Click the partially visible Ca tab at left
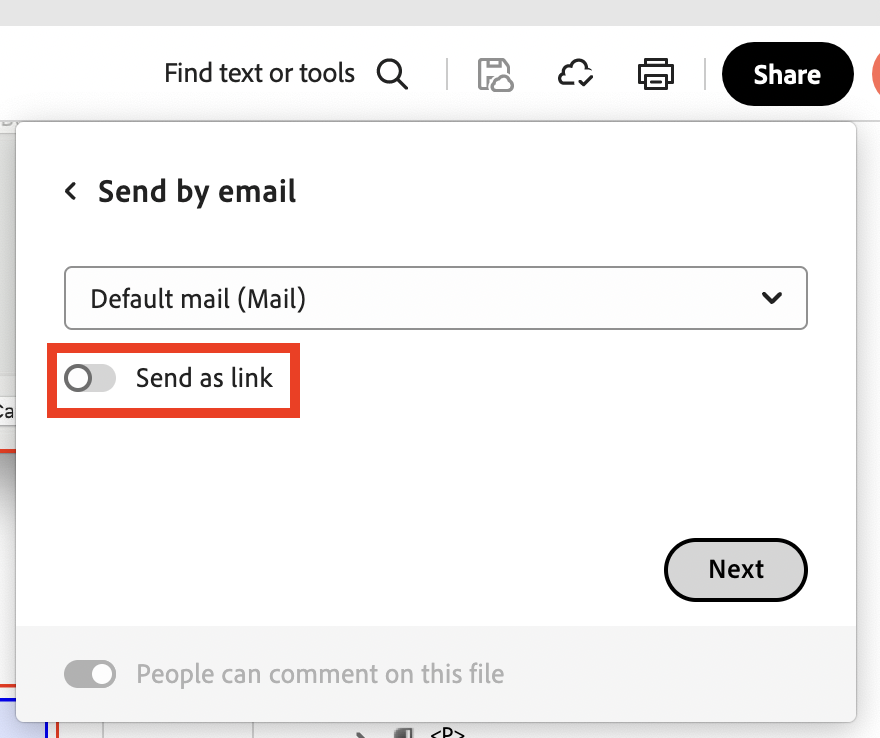 6,410
